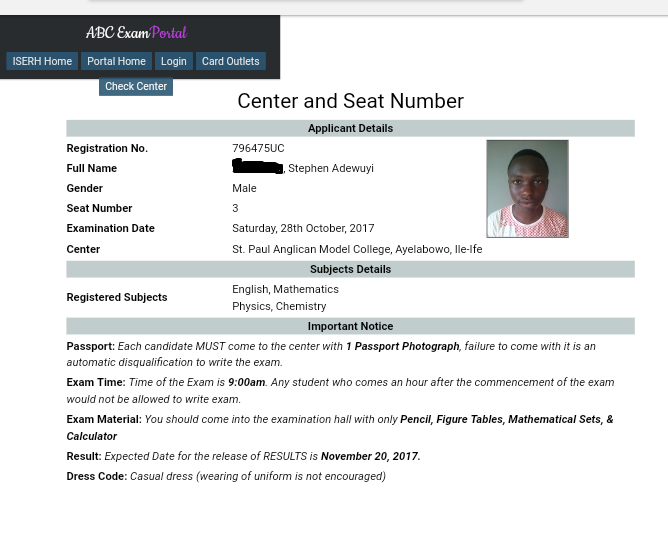Open the Card Outlets page
Screen dimensions: 668x557
pyautogui.click(x=230, y=61)
